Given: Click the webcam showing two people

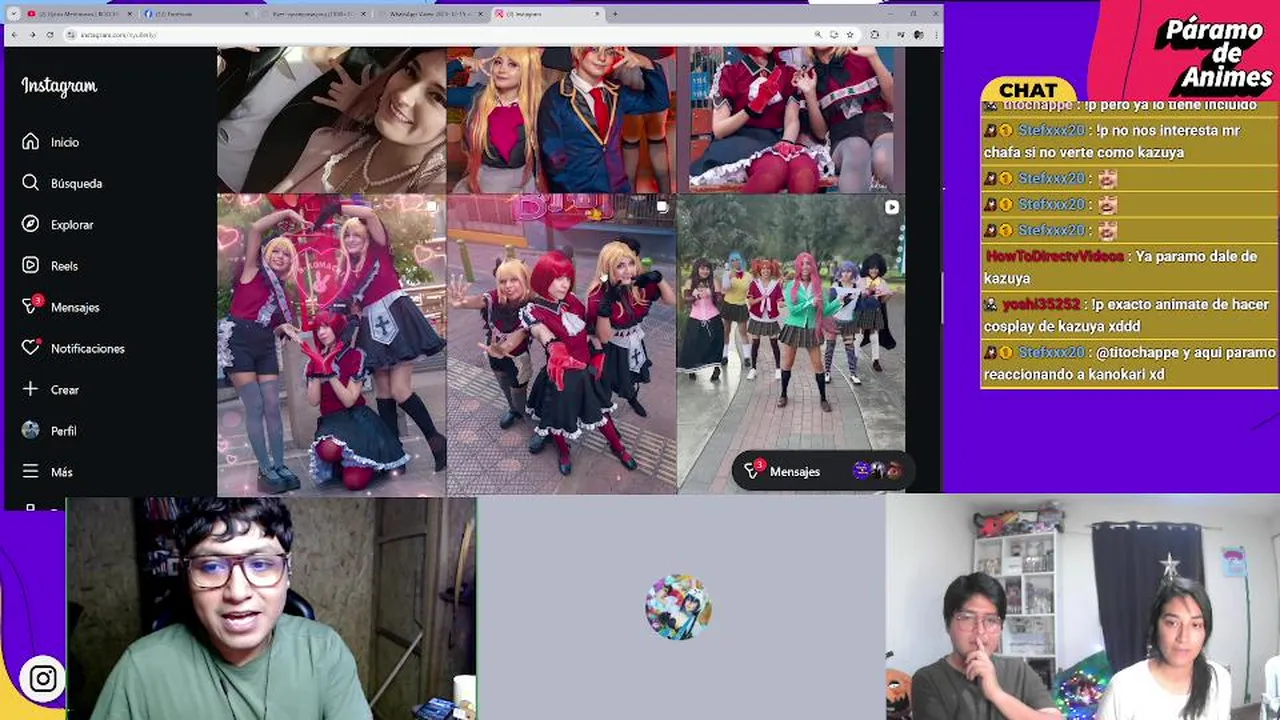Looking at the screenshot, I should (x=1083, y=608).
